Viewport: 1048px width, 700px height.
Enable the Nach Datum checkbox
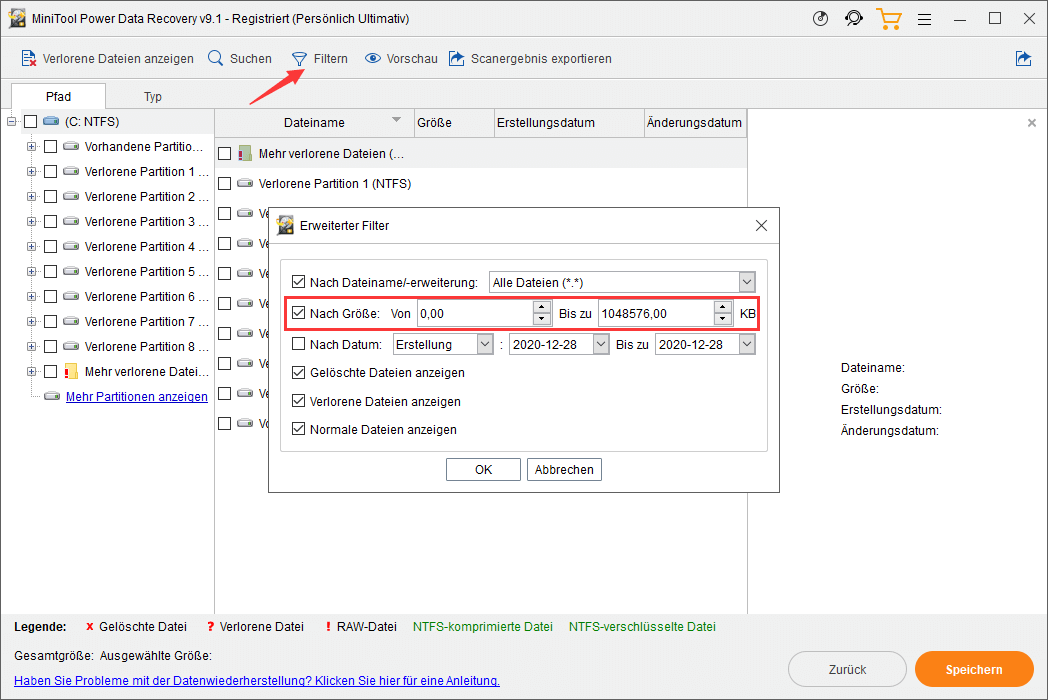[299, 344]
